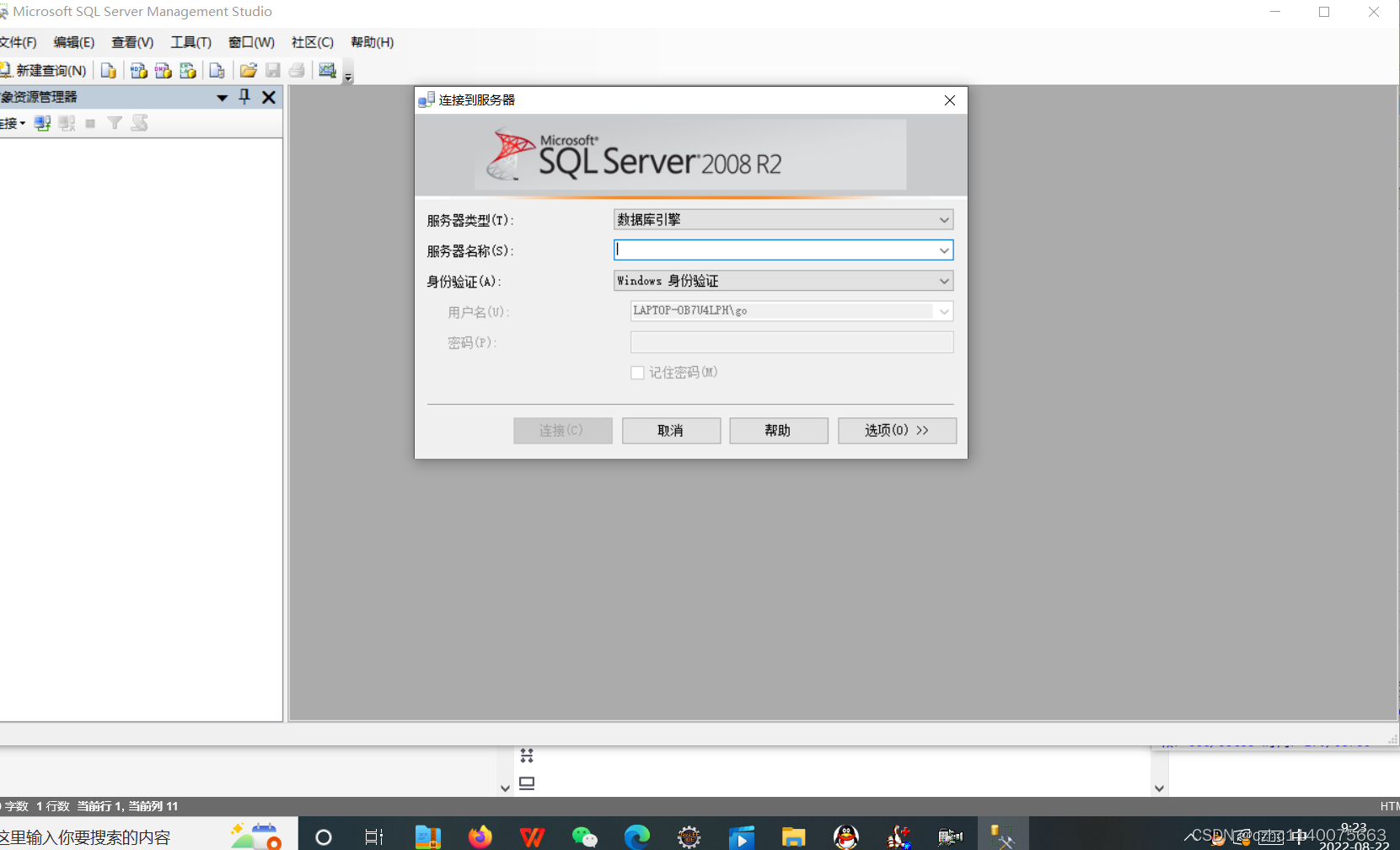
Task: Click the 取消 Cancel button
Action: click(x=671, y=430)
